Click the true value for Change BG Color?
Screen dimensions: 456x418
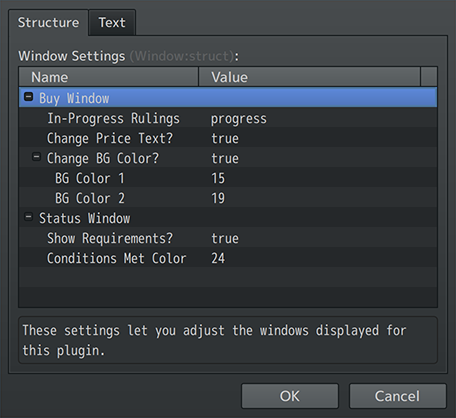click(225, 158)
